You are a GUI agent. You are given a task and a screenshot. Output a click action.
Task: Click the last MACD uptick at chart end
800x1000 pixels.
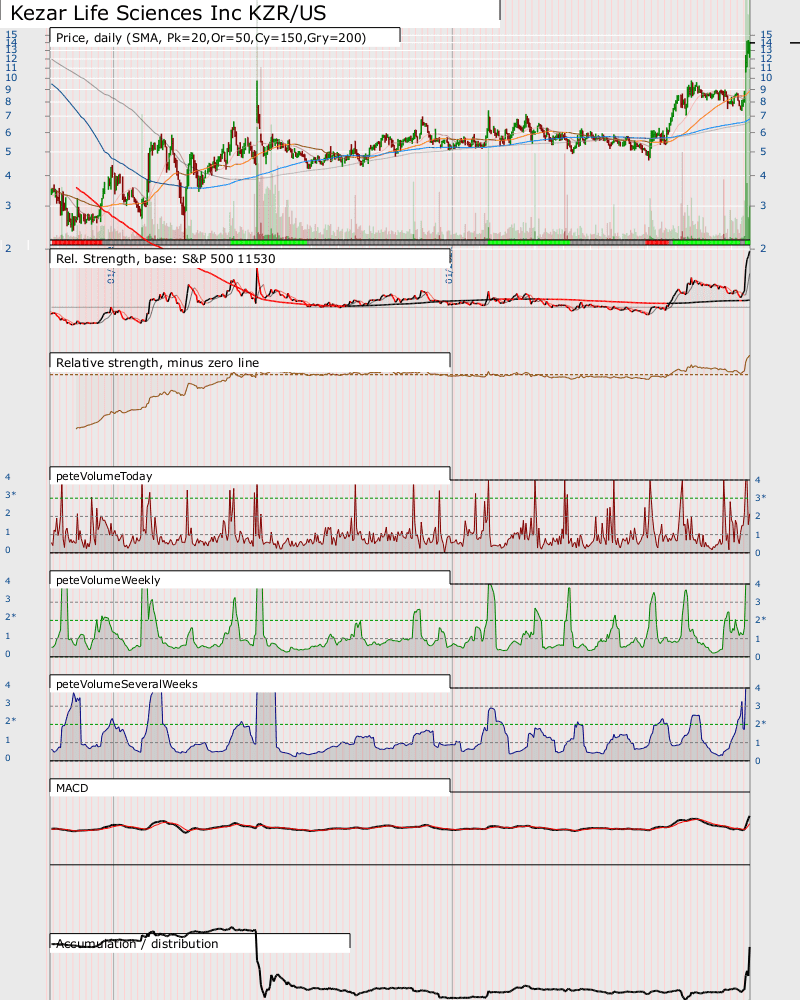(x=748, y=822)
